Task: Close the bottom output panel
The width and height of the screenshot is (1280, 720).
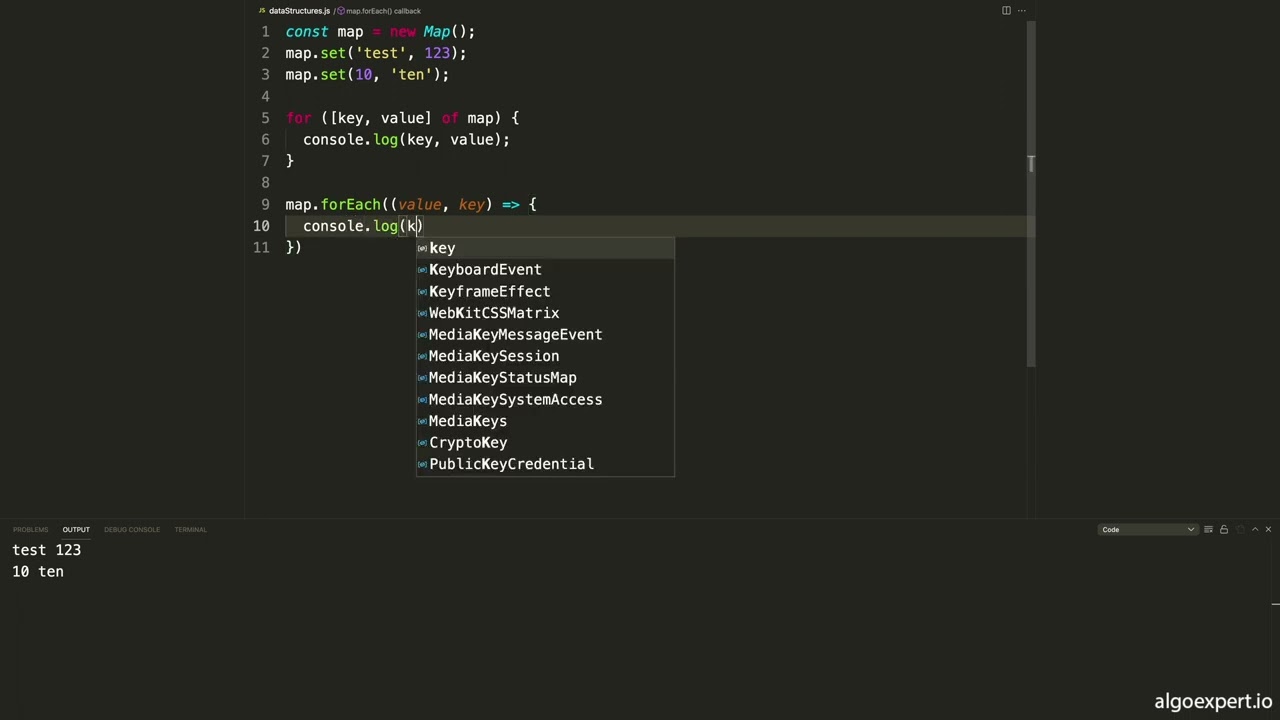Action: click(x=1268, y=529)
